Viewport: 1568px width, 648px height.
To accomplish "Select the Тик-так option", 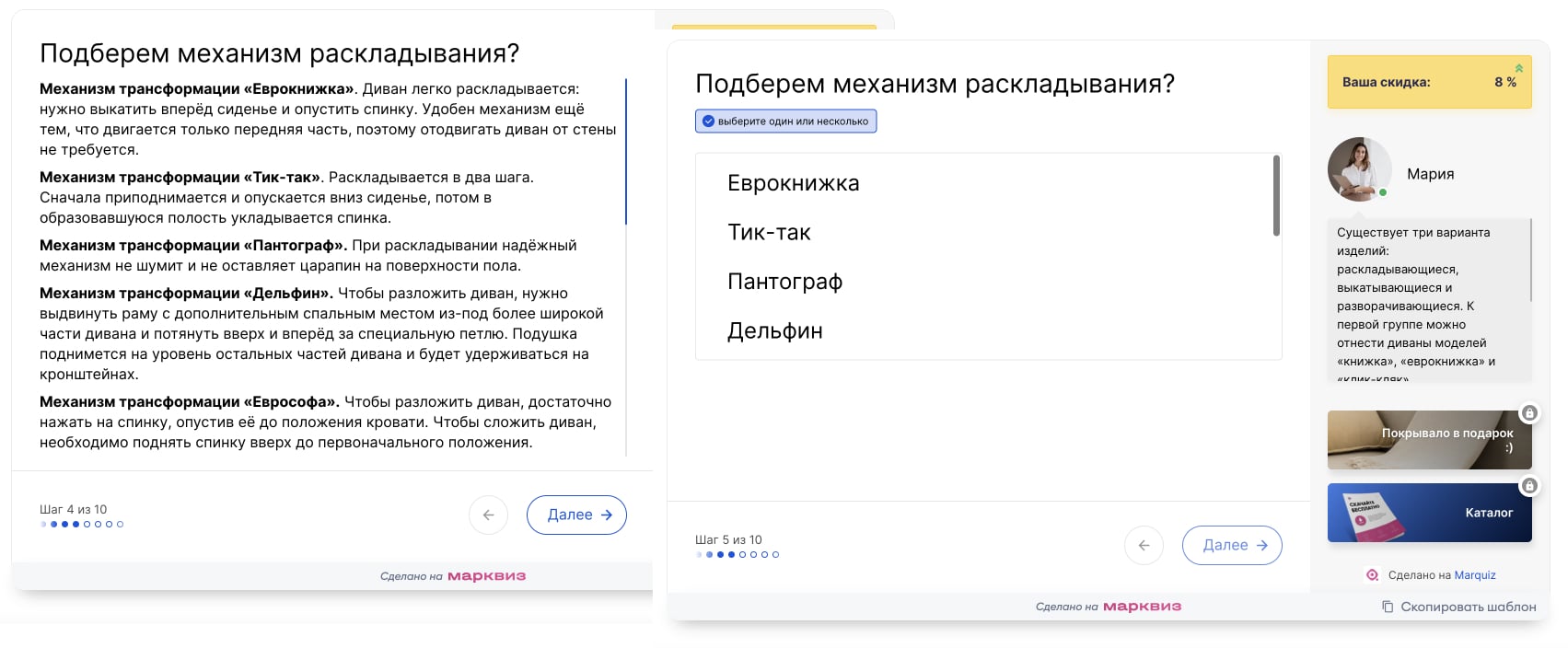I will [769, 232].
